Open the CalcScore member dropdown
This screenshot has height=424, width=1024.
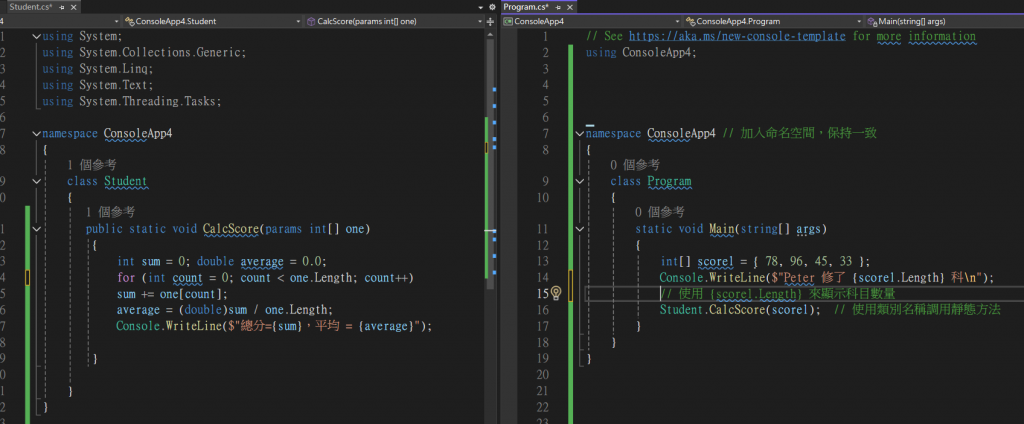(x=394, y=21)
